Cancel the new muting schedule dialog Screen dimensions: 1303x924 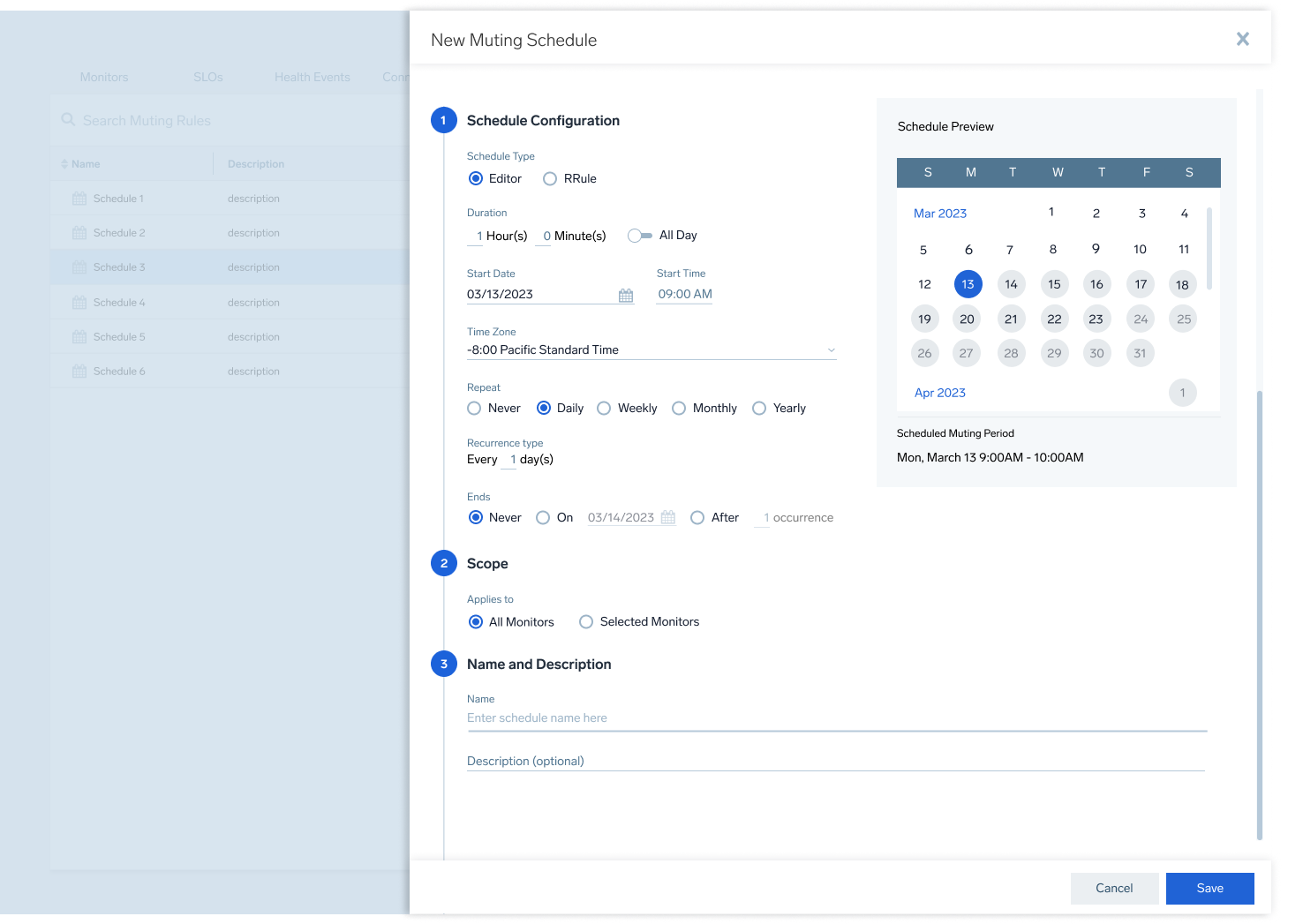[x=1114, y=888]
